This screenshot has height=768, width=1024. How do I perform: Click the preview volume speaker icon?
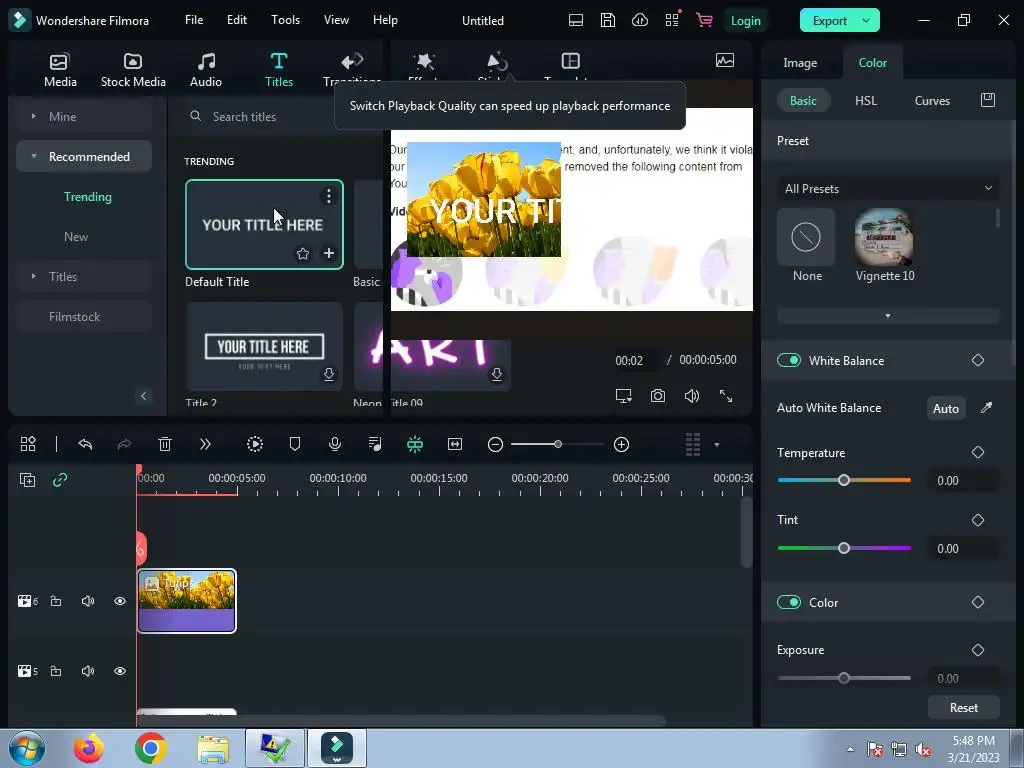point(692,396)
